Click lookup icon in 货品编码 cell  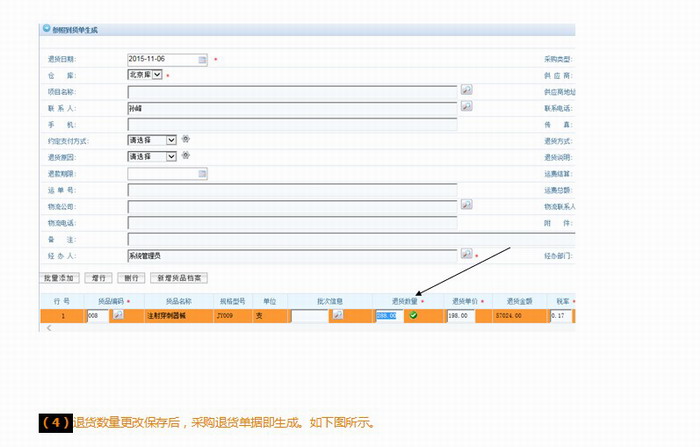tap(118, 315)
